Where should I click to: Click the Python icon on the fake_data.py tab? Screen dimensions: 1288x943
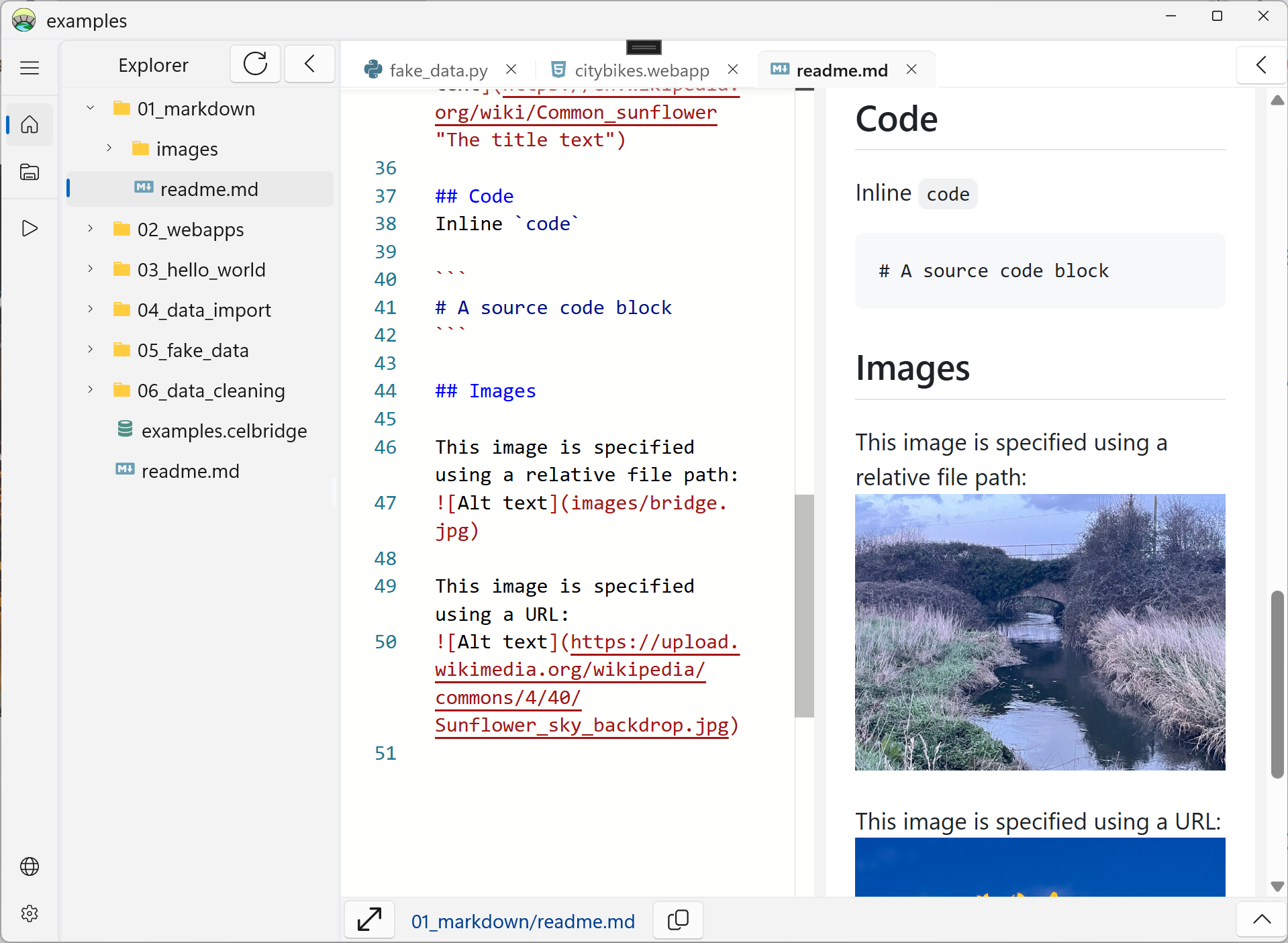click(373, 69)
